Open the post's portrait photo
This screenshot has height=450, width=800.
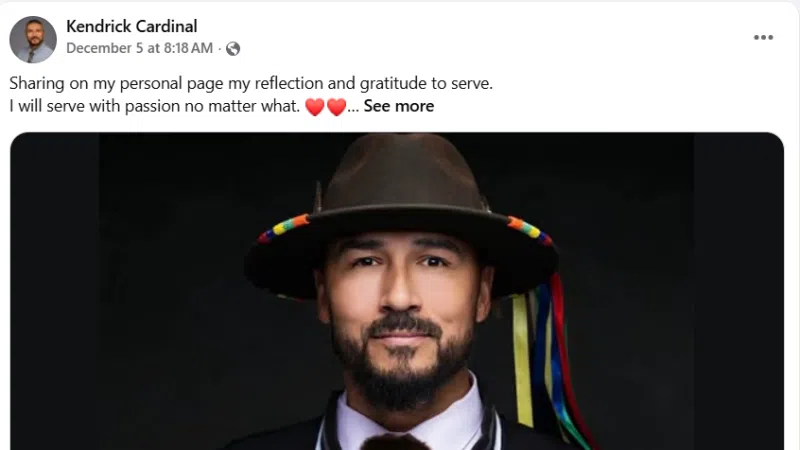click(x=397, y=291)
